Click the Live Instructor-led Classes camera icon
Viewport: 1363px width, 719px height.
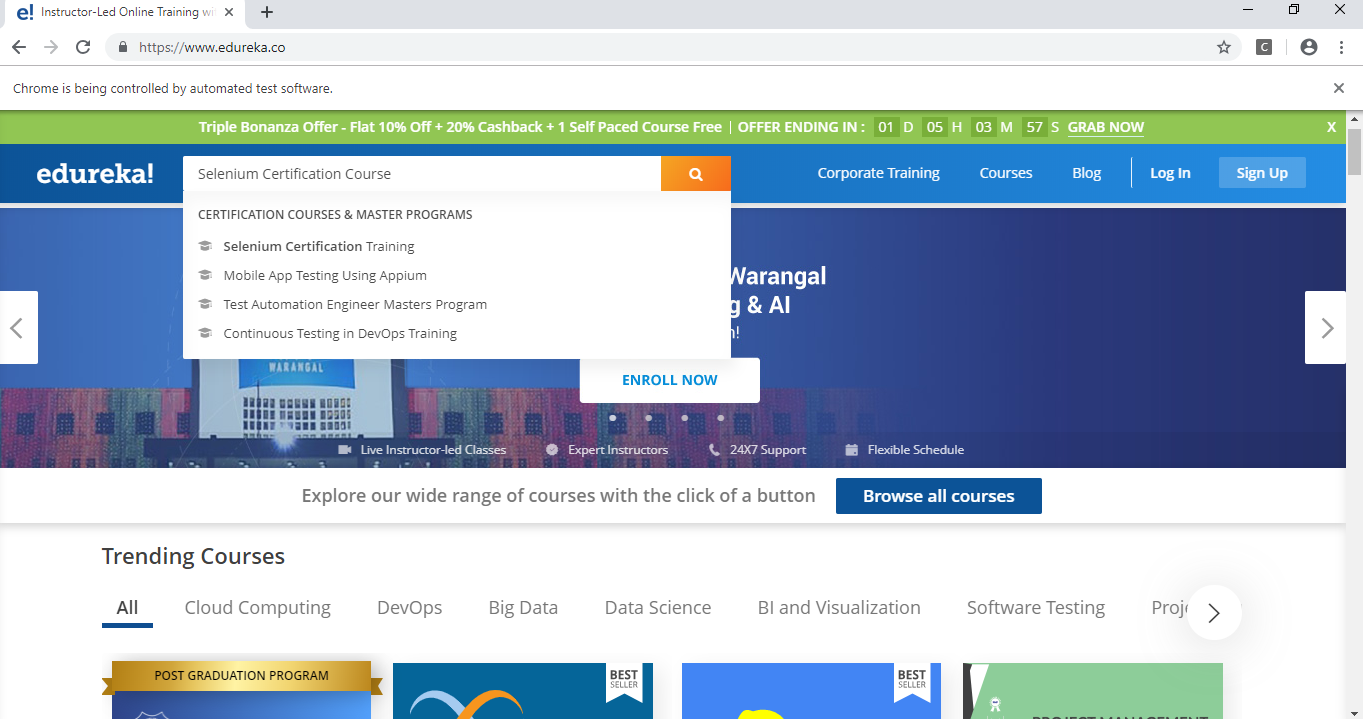point(344,449)
